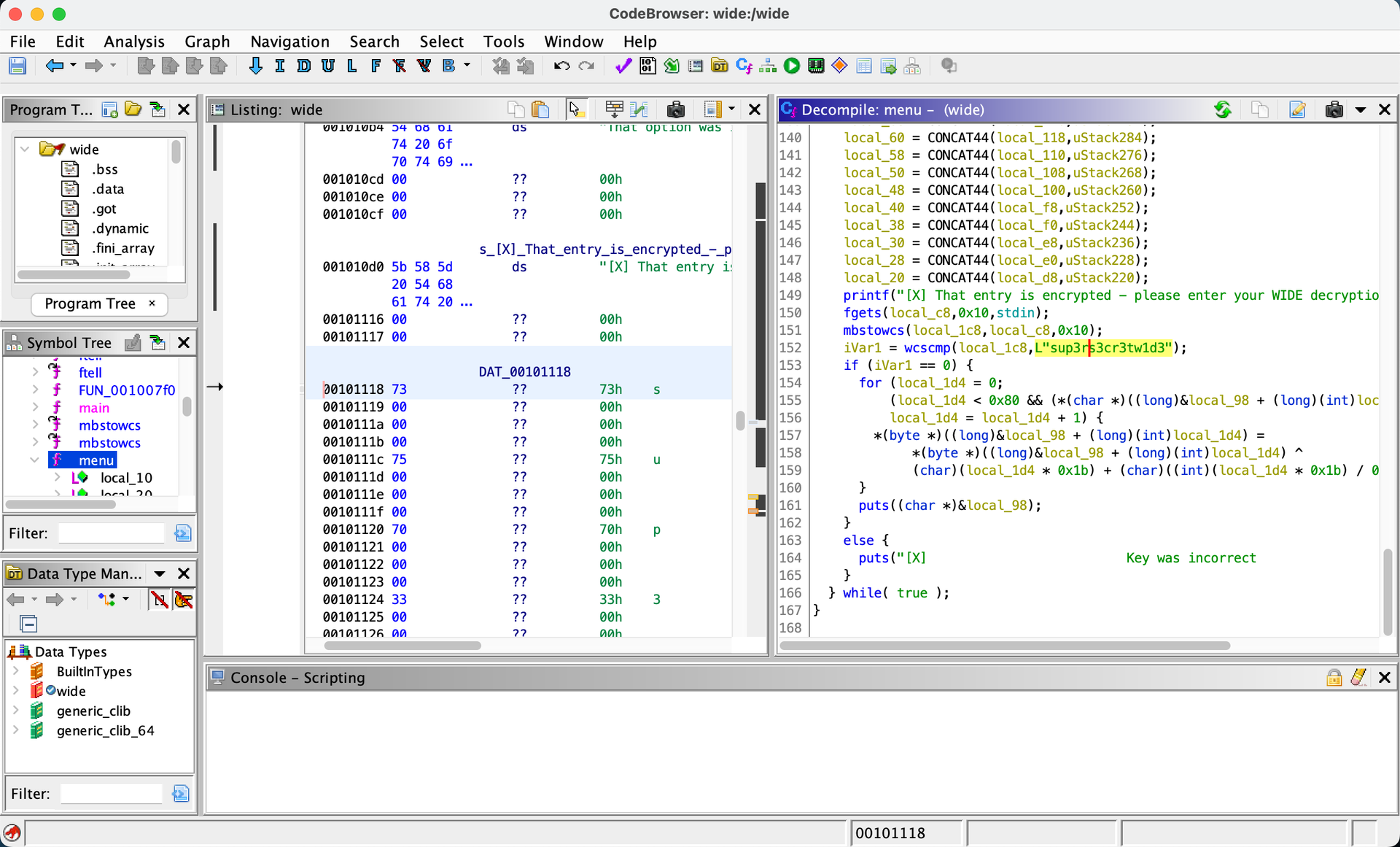Open the back-navigation history dropdown arrow
Viewport: 1400px width, 847px height.
click(x=73, y=66)
